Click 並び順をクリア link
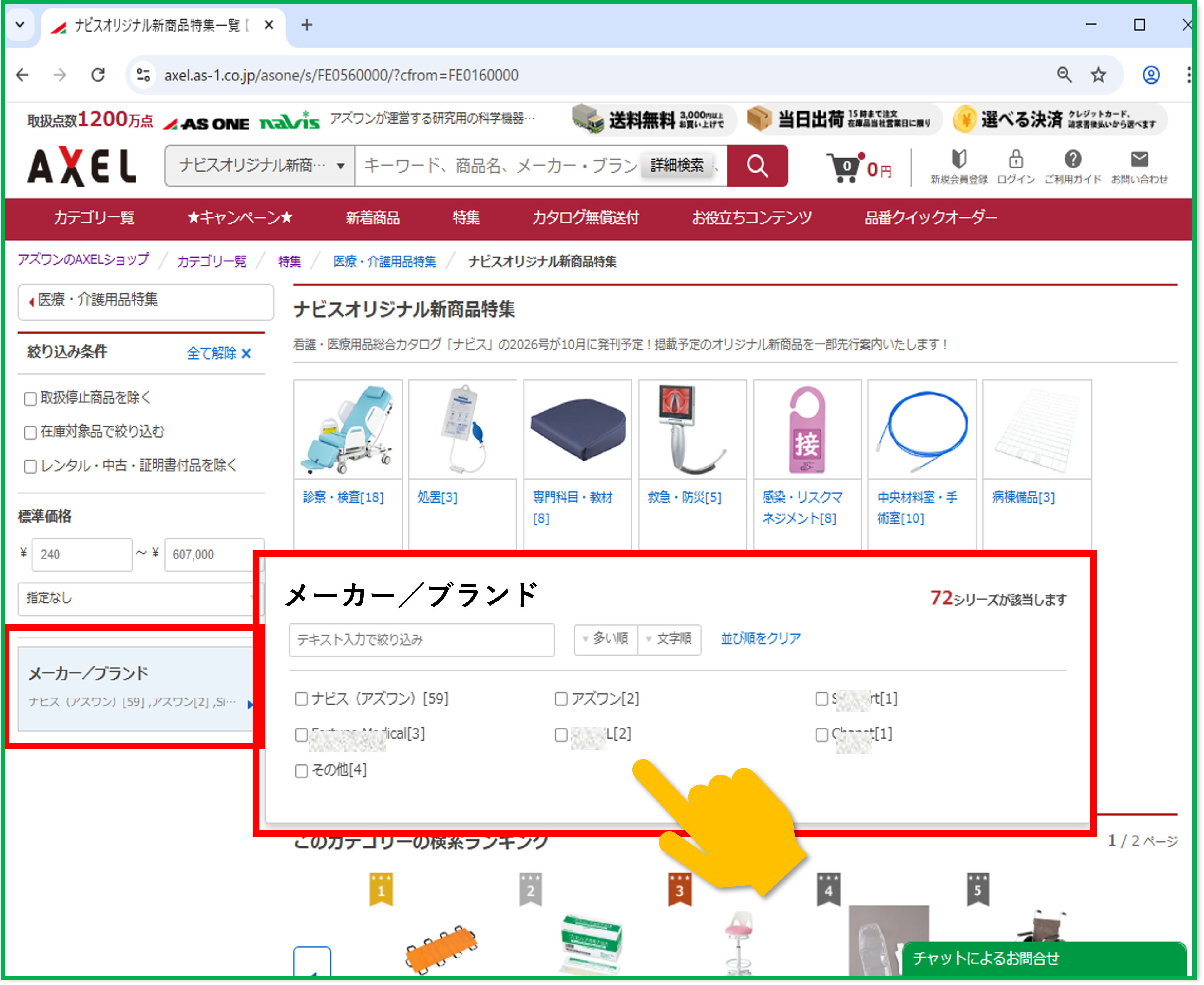 [761, 638]
